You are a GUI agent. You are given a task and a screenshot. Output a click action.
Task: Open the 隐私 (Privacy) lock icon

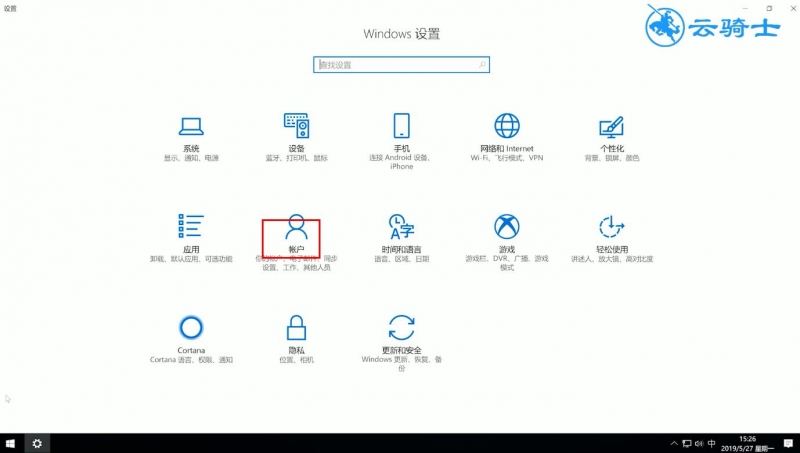point(296,328)
